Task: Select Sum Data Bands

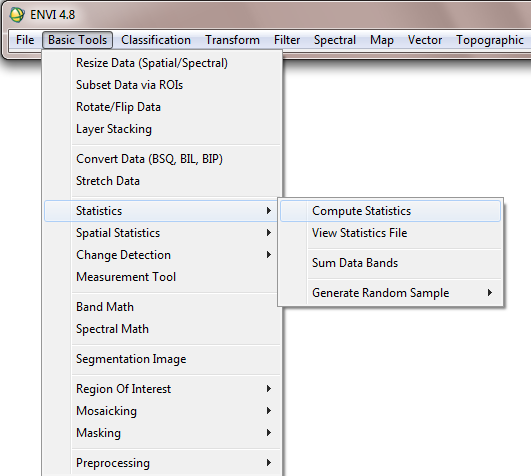Action: click(x=390, y=263)
